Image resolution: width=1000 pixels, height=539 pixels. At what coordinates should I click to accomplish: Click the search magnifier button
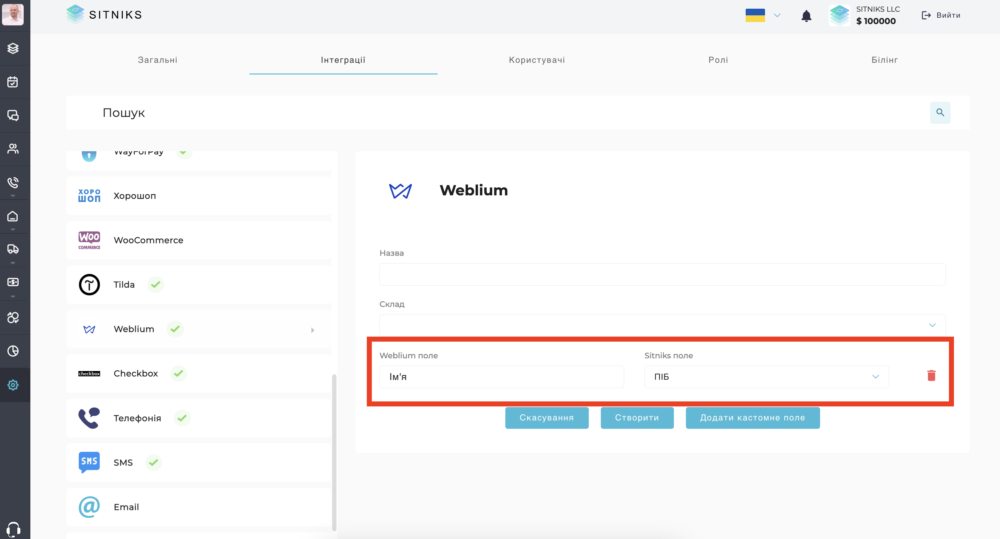[x=940, y=112]
